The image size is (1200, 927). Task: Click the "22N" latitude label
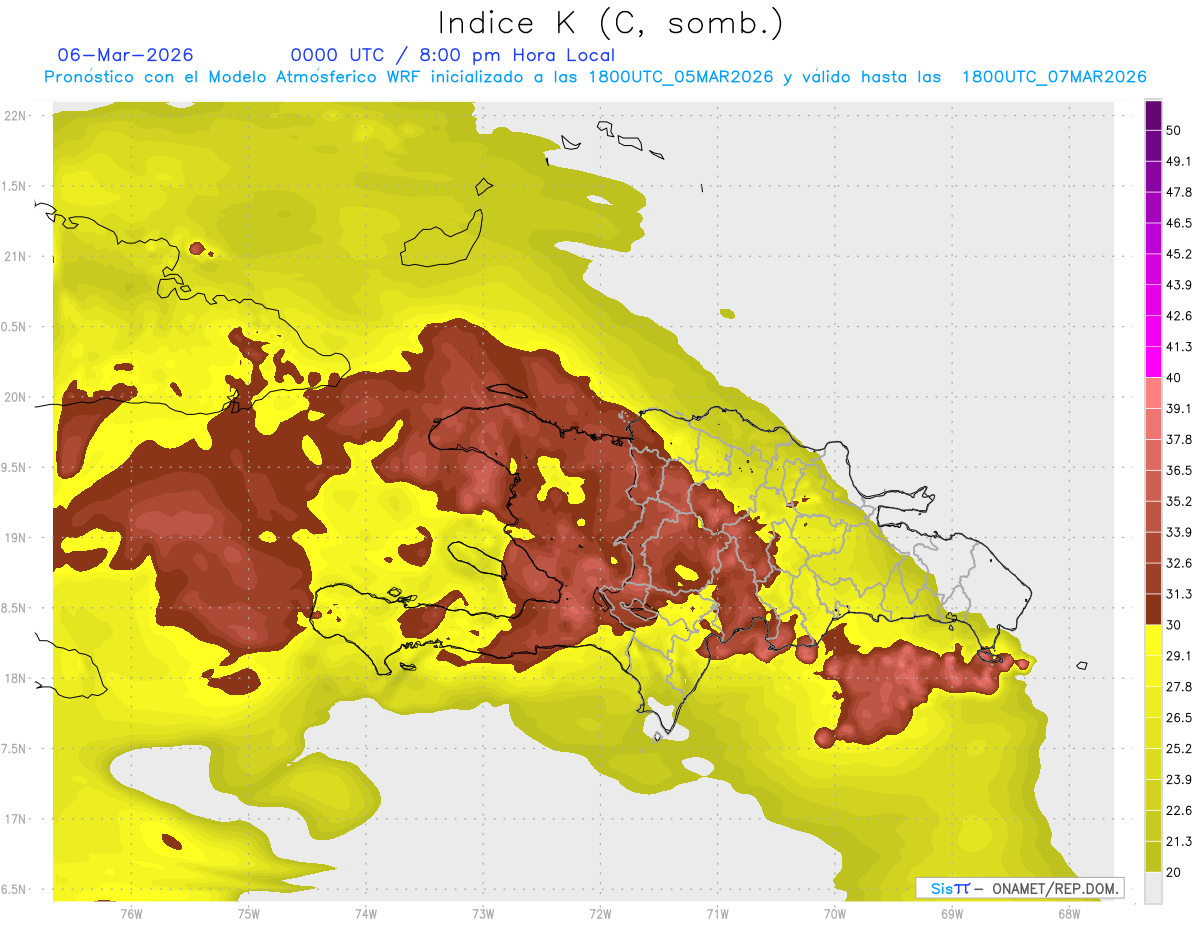(15, 115)
